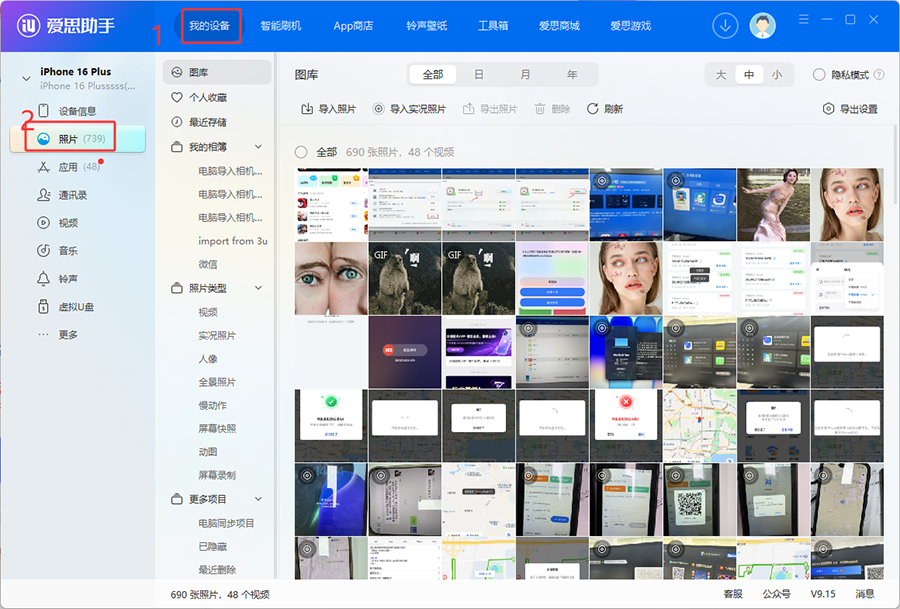Viewport: 900px width, 609px height.
Task: Click 导入照片 import icon
Action: (307, 108)
